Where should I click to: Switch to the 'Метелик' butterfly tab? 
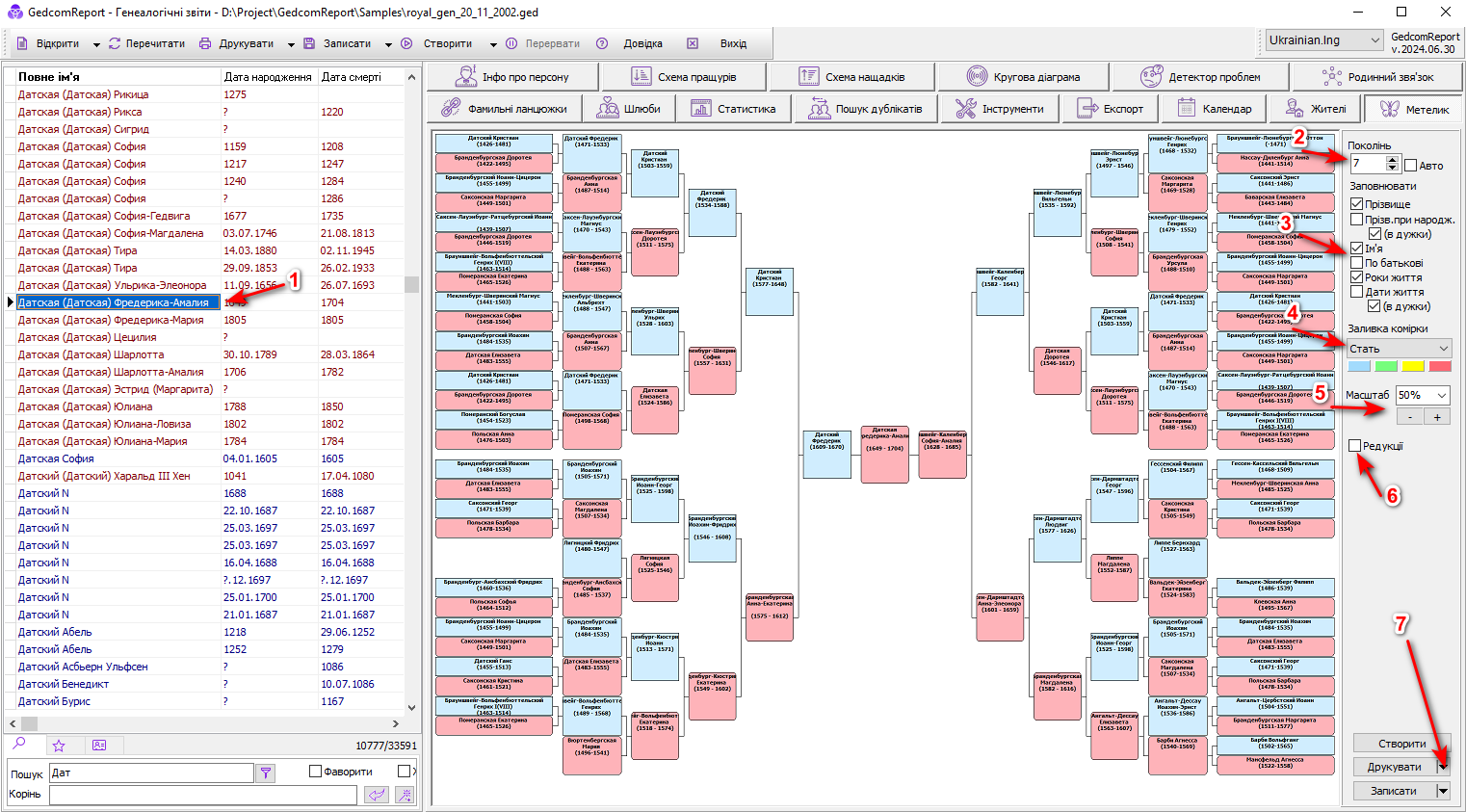pyautogui.click(x=1414, y=109)
